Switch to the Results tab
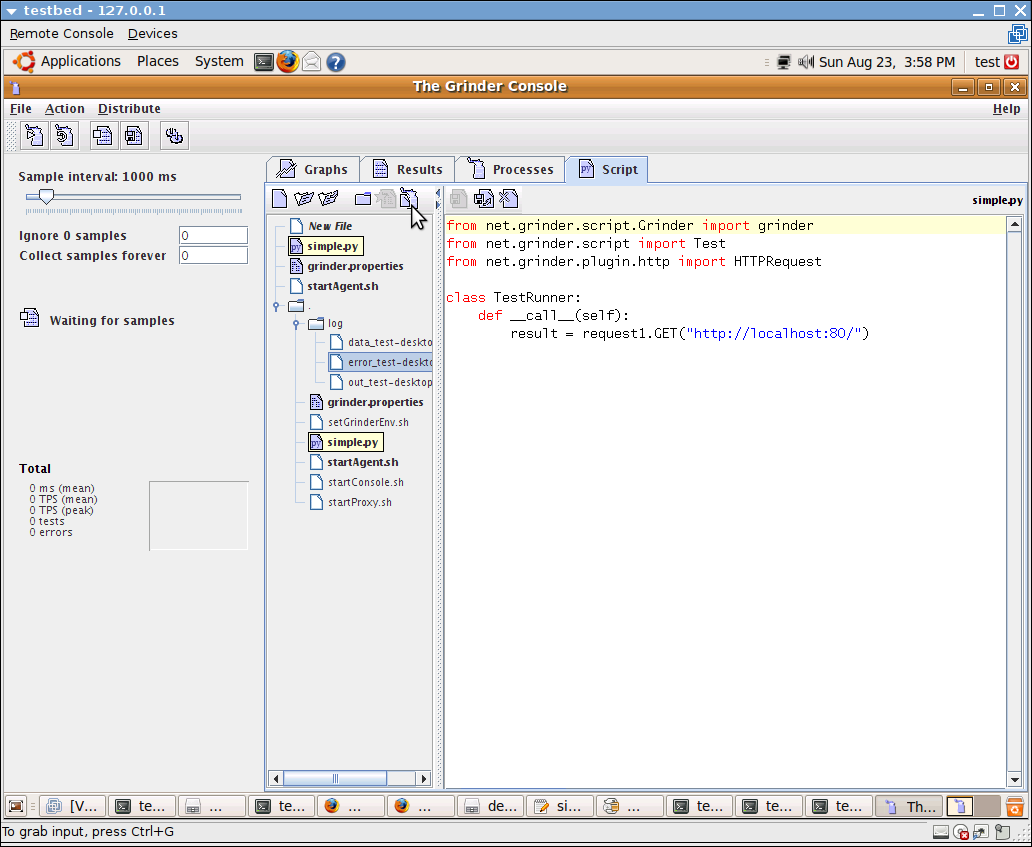 pos(407,169)
